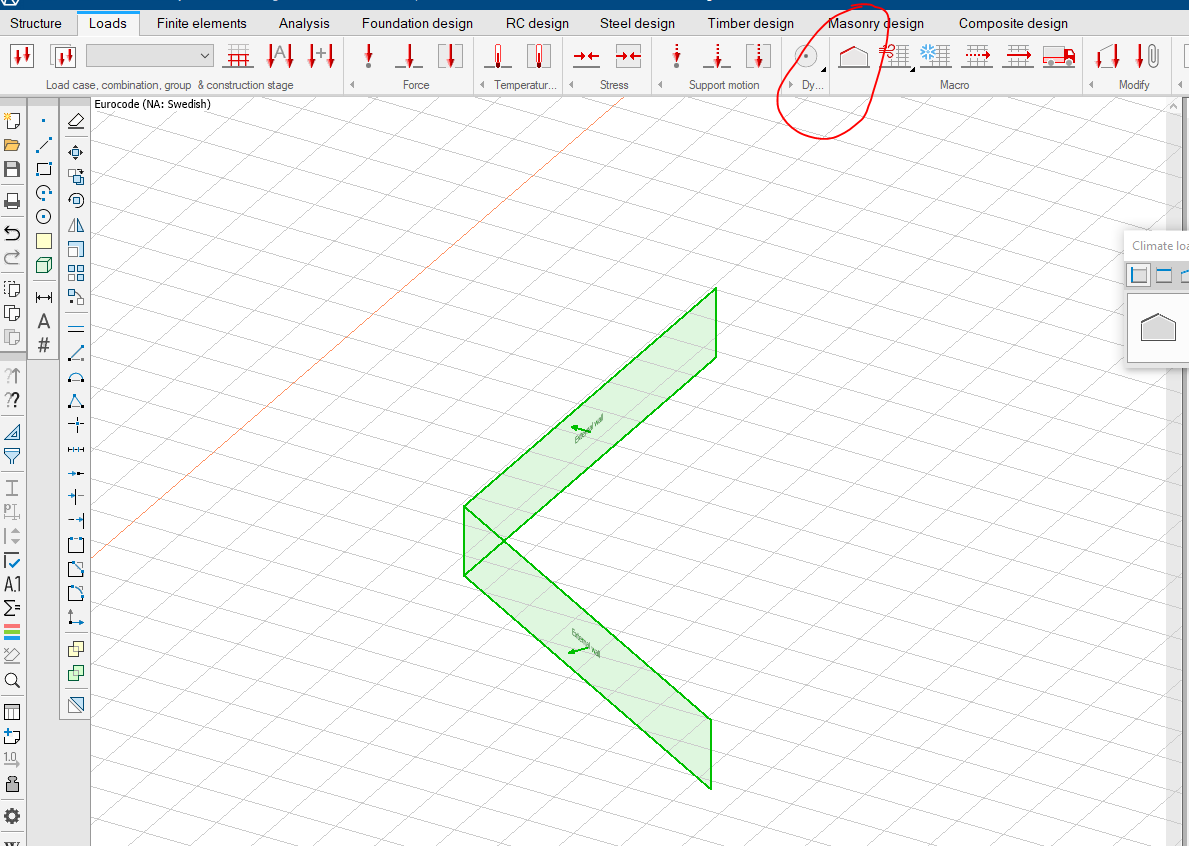Open the Dynamic loads mass tool

(807, 56)
